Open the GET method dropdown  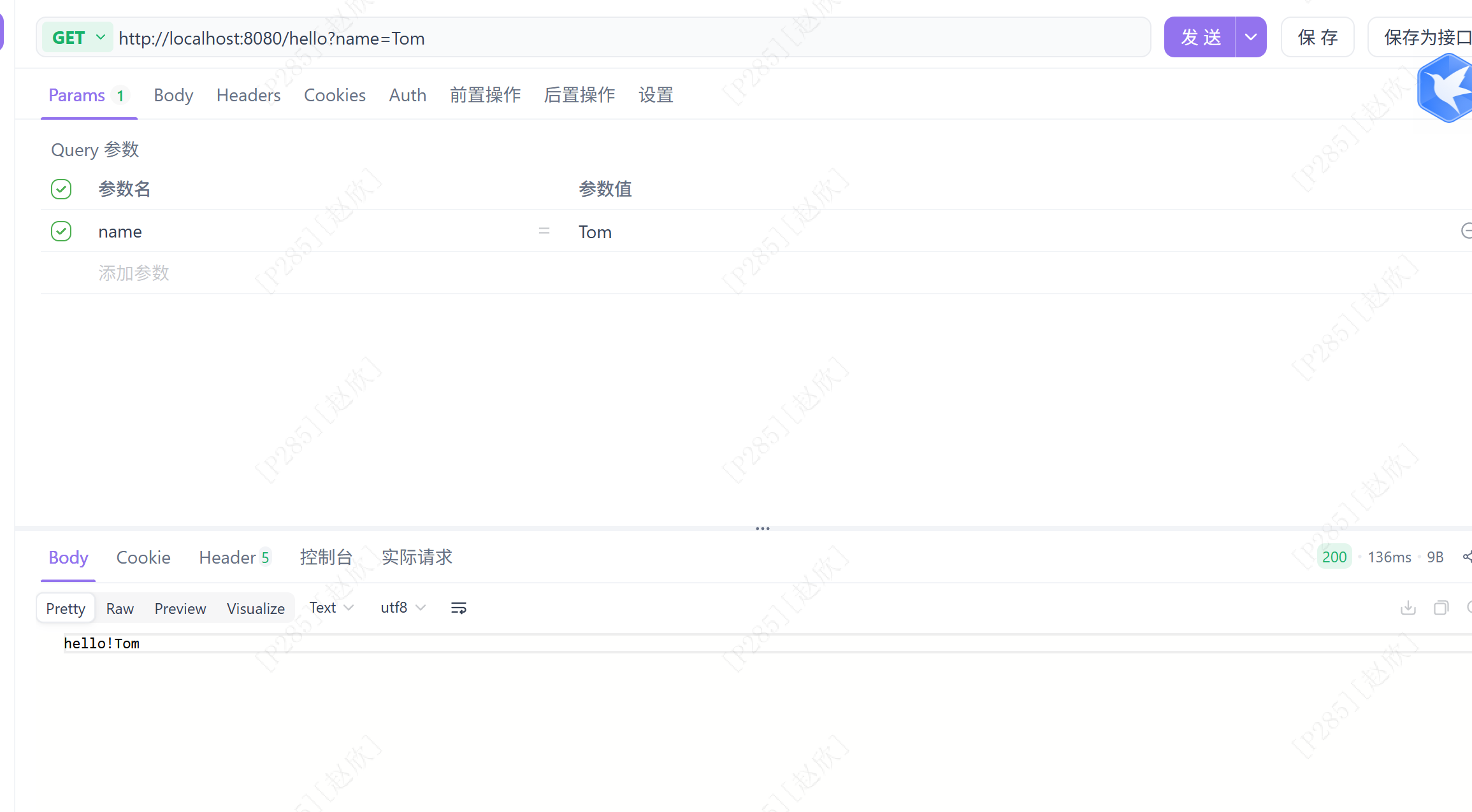(x=78, y=38)
